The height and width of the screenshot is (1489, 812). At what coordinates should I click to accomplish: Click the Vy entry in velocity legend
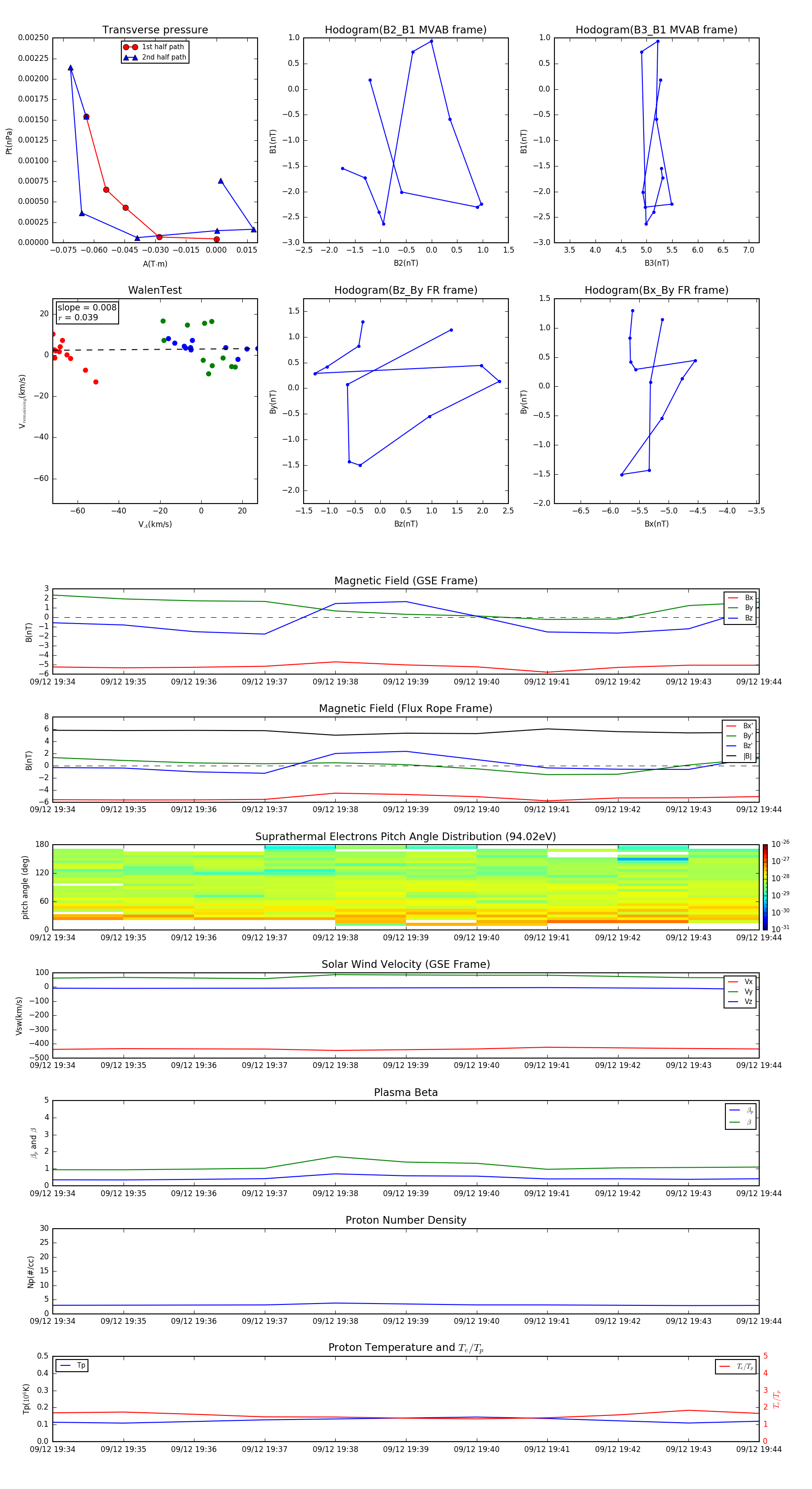click(740, 991)
